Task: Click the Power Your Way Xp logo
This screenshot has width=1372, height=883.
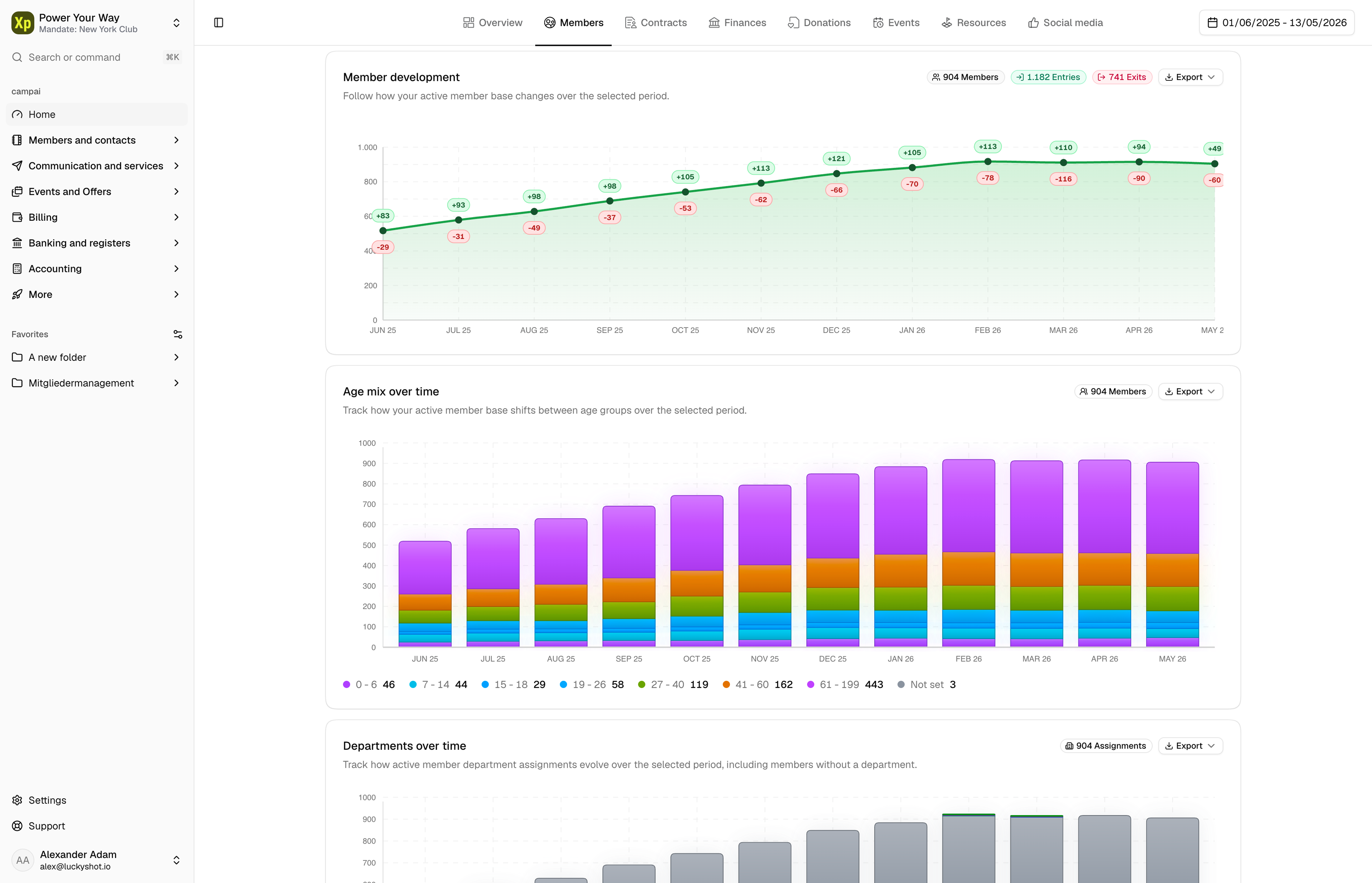Action: 23,23
